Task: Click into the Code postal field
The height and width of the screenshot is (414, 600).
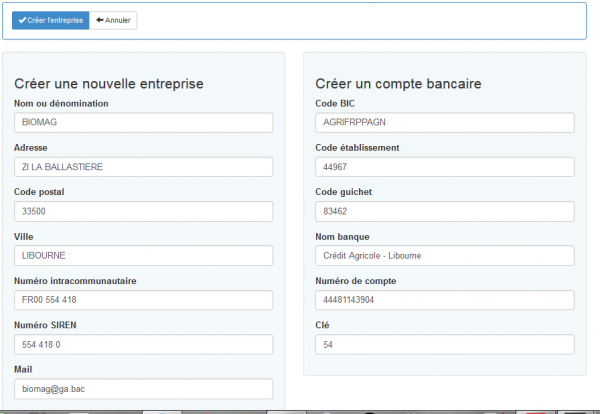Action: pos(143,211)
